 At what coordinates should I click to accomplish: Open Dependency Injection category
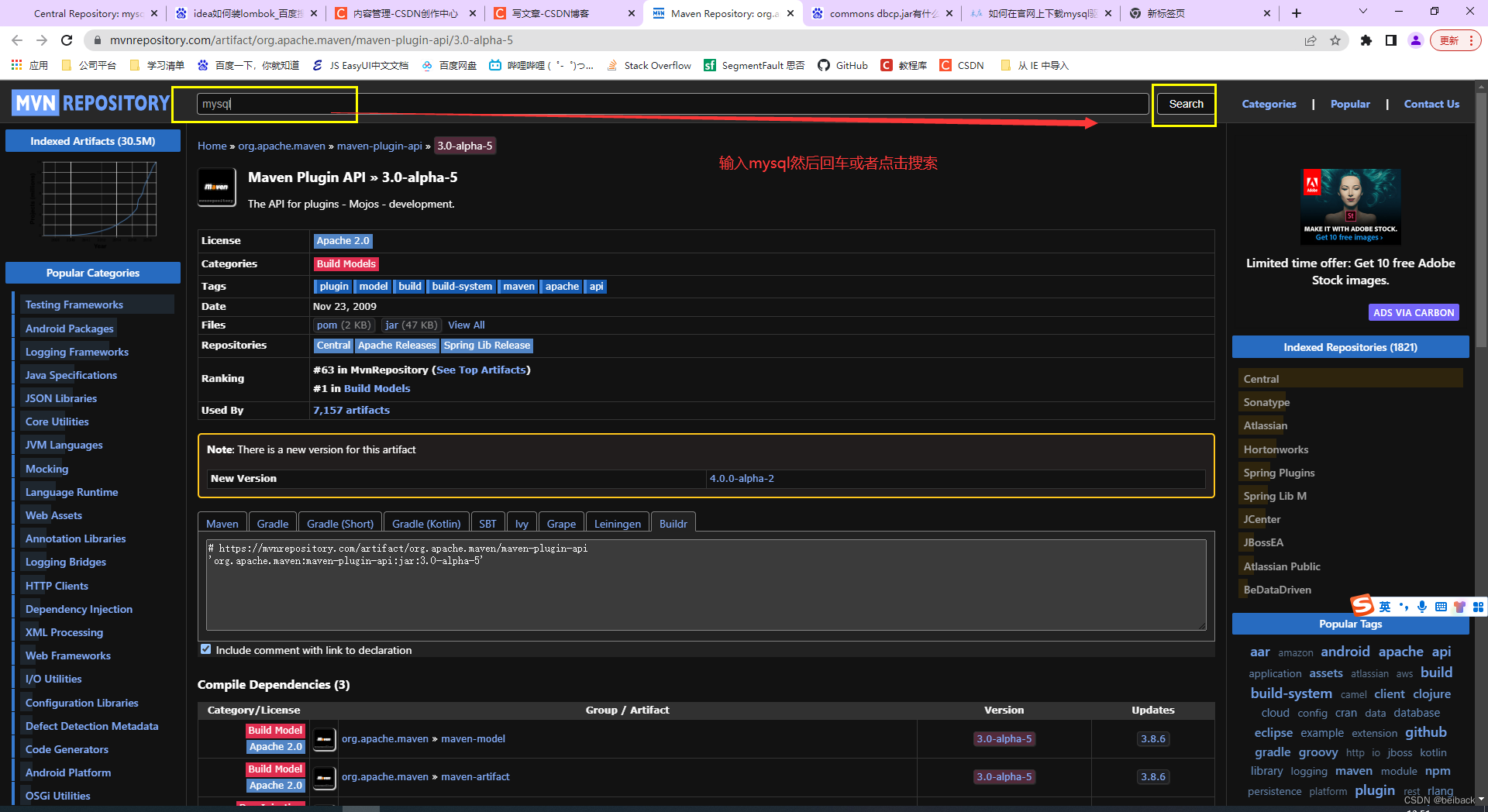coord(79,609)
